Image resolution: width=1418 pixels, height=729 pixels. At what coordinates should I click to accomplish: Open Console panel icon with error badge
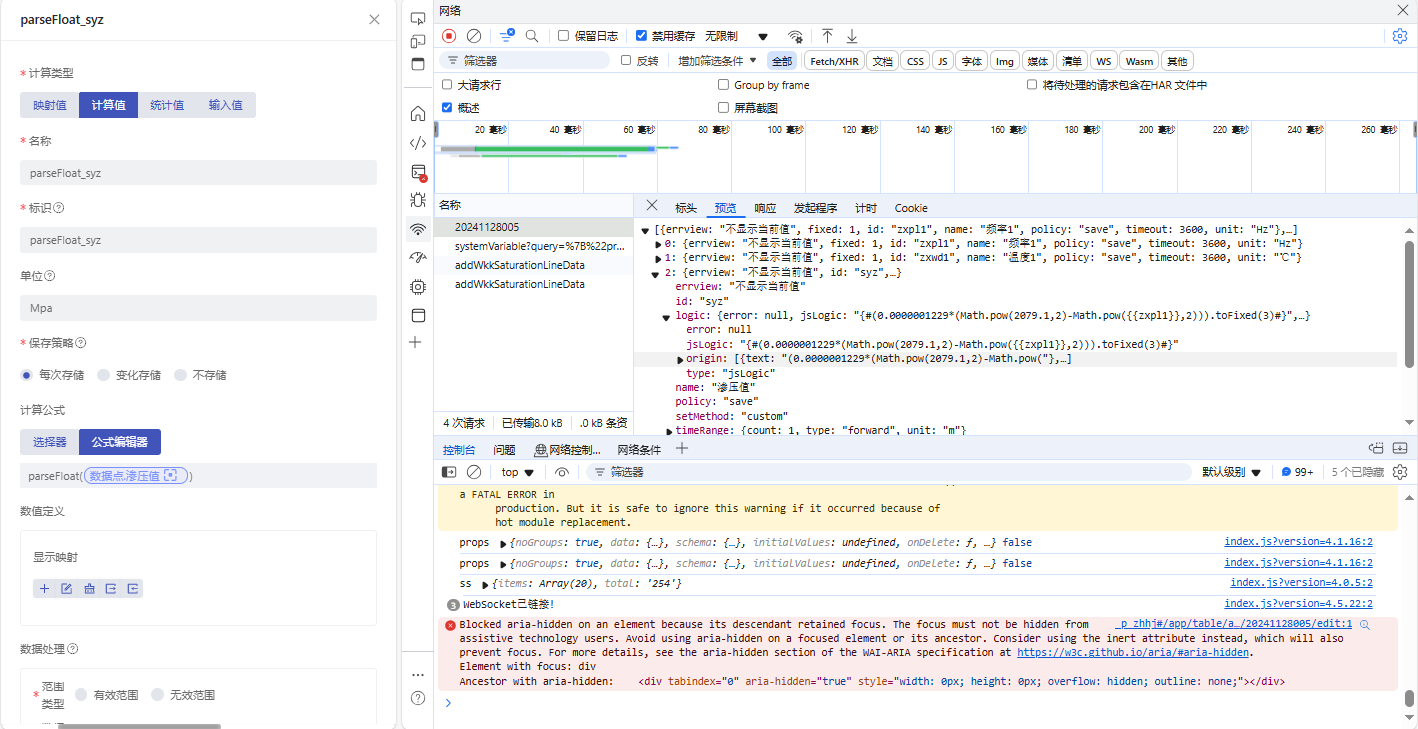(418, 172)
